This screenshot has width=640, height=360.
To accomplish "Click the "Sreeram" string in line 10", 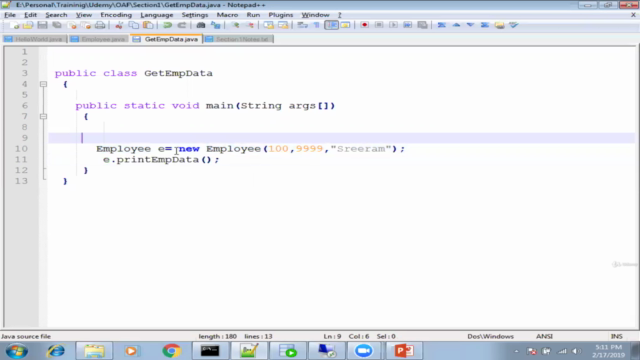I will click(361, 149).
